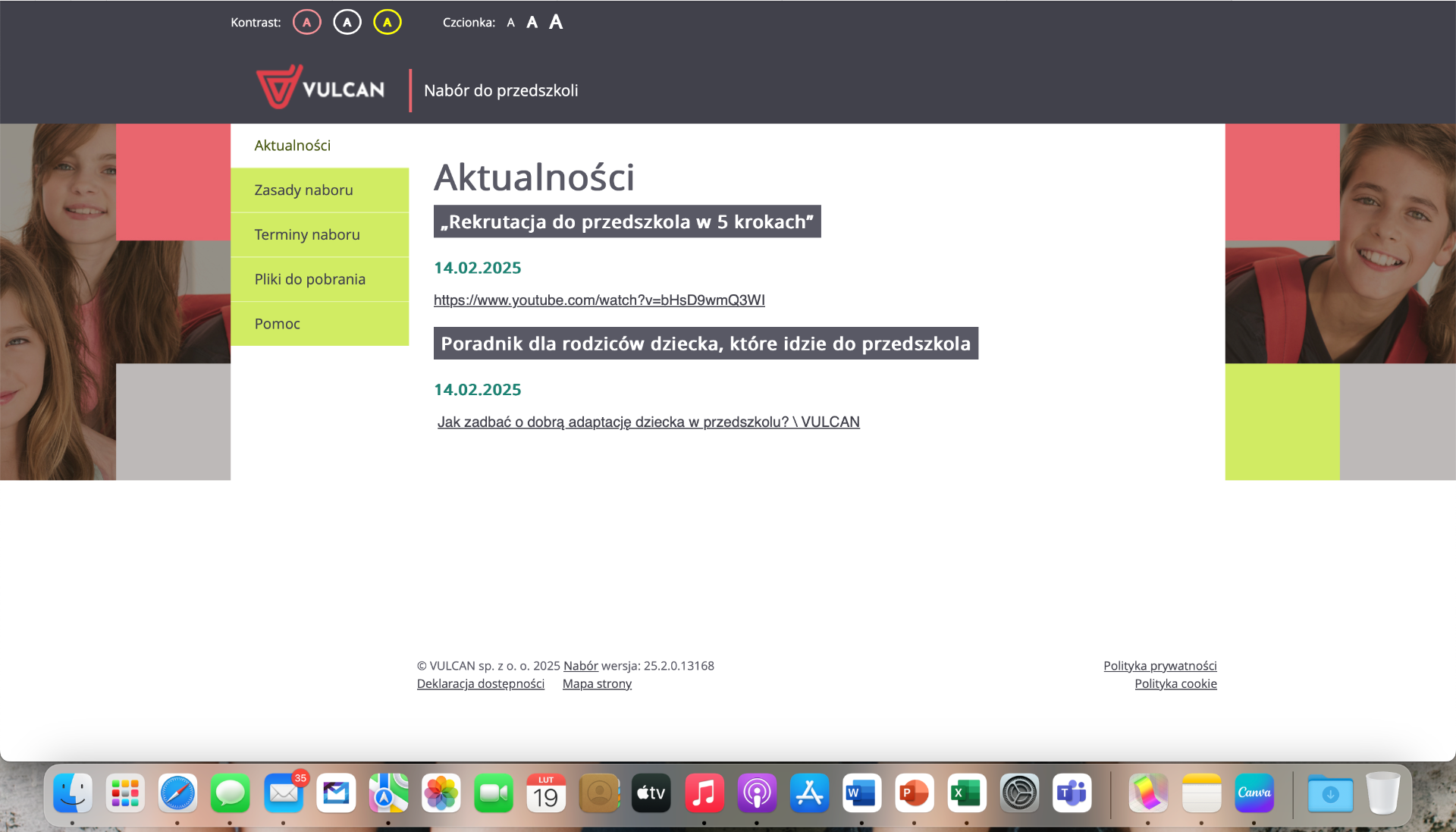View the Deklaracja dostępności page

[x=480, y=684]
